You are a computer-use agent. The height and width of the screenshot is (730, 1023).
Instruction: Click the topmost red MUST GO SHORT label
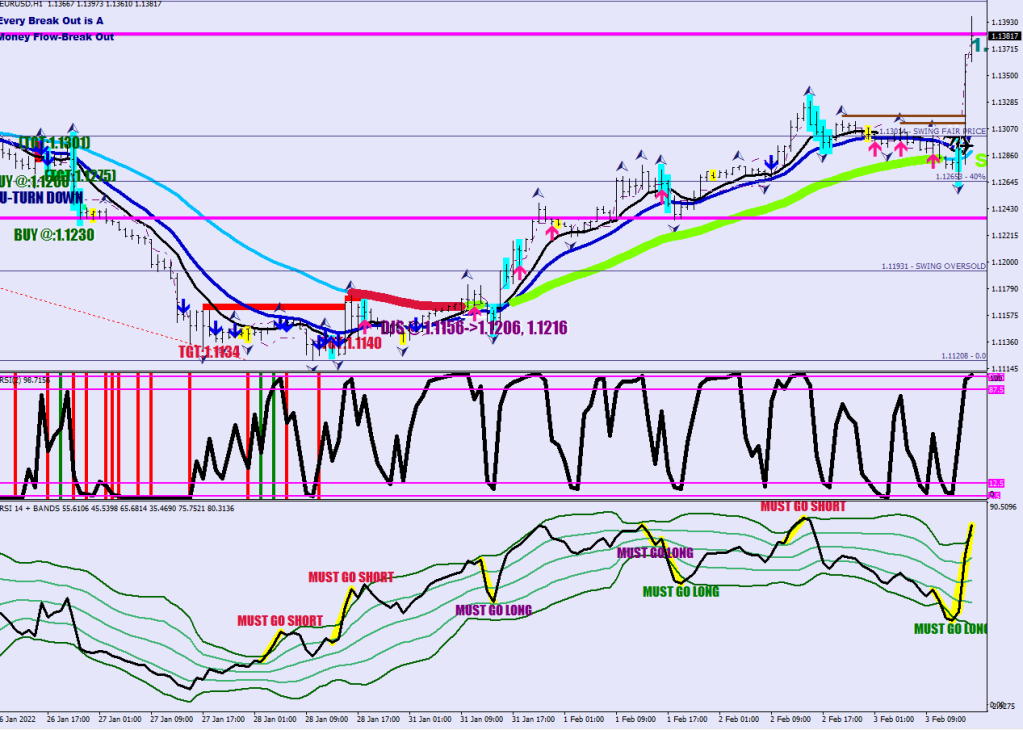pos(802,506)
